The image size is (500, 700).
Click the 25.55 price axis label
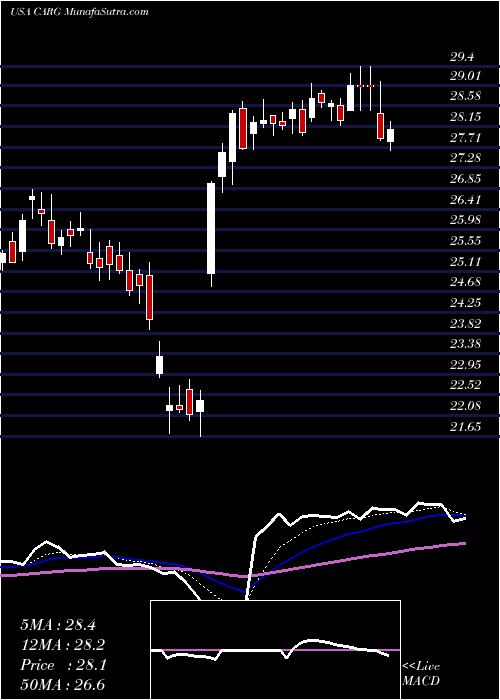click(x=465, y=241)
